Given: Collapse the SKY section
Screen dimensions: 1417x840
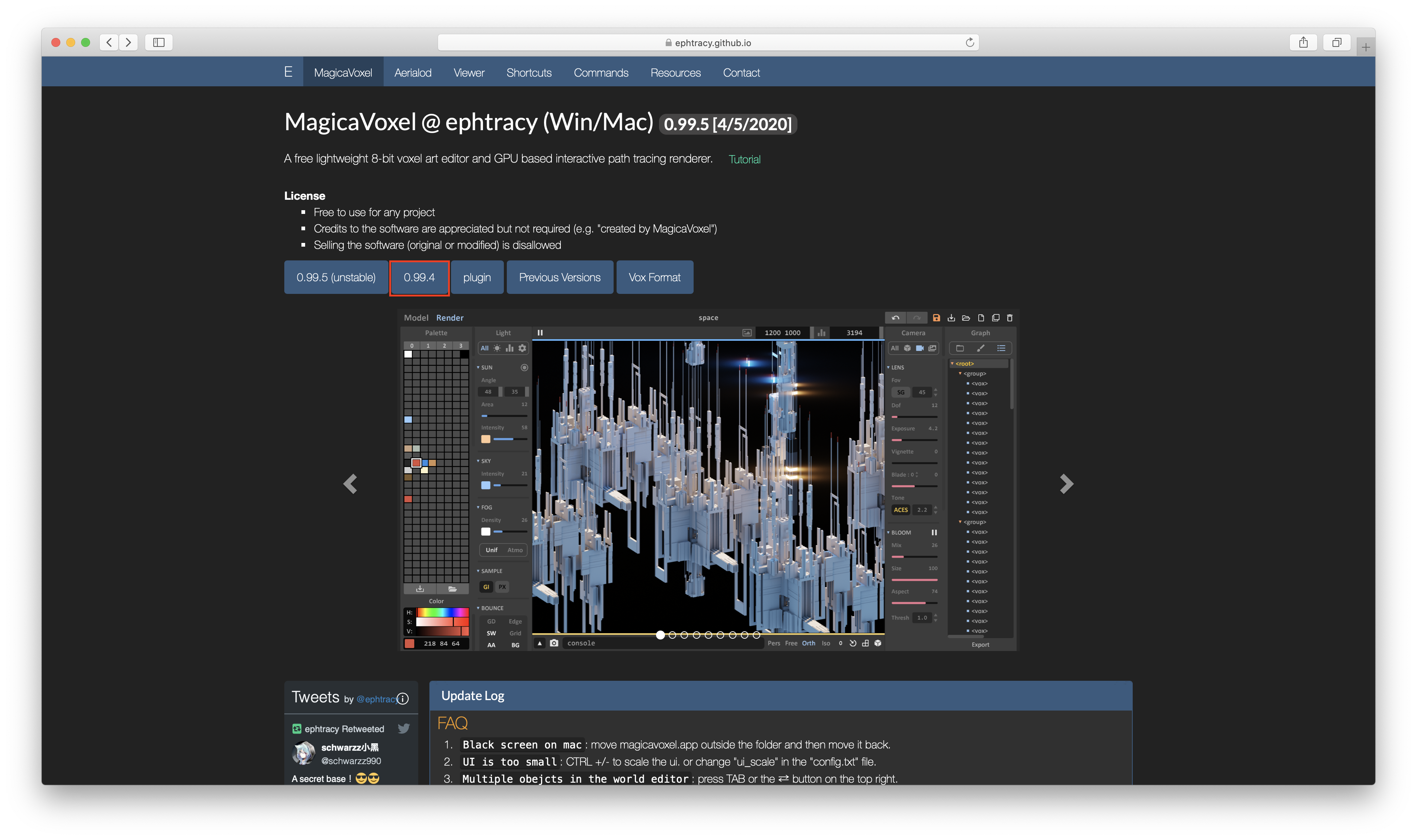Looking at the screenshot, I should [x=478, y=461].
